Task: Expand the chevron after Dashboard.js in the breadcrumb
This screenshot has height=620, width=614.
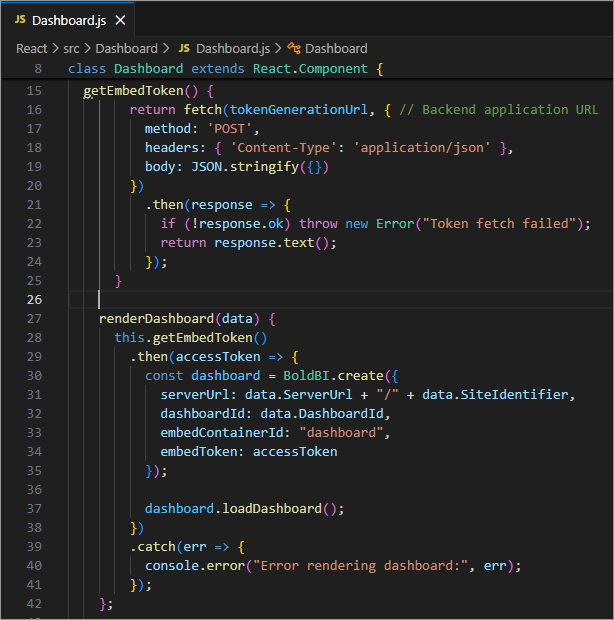Action: click(x=278, y=49)
